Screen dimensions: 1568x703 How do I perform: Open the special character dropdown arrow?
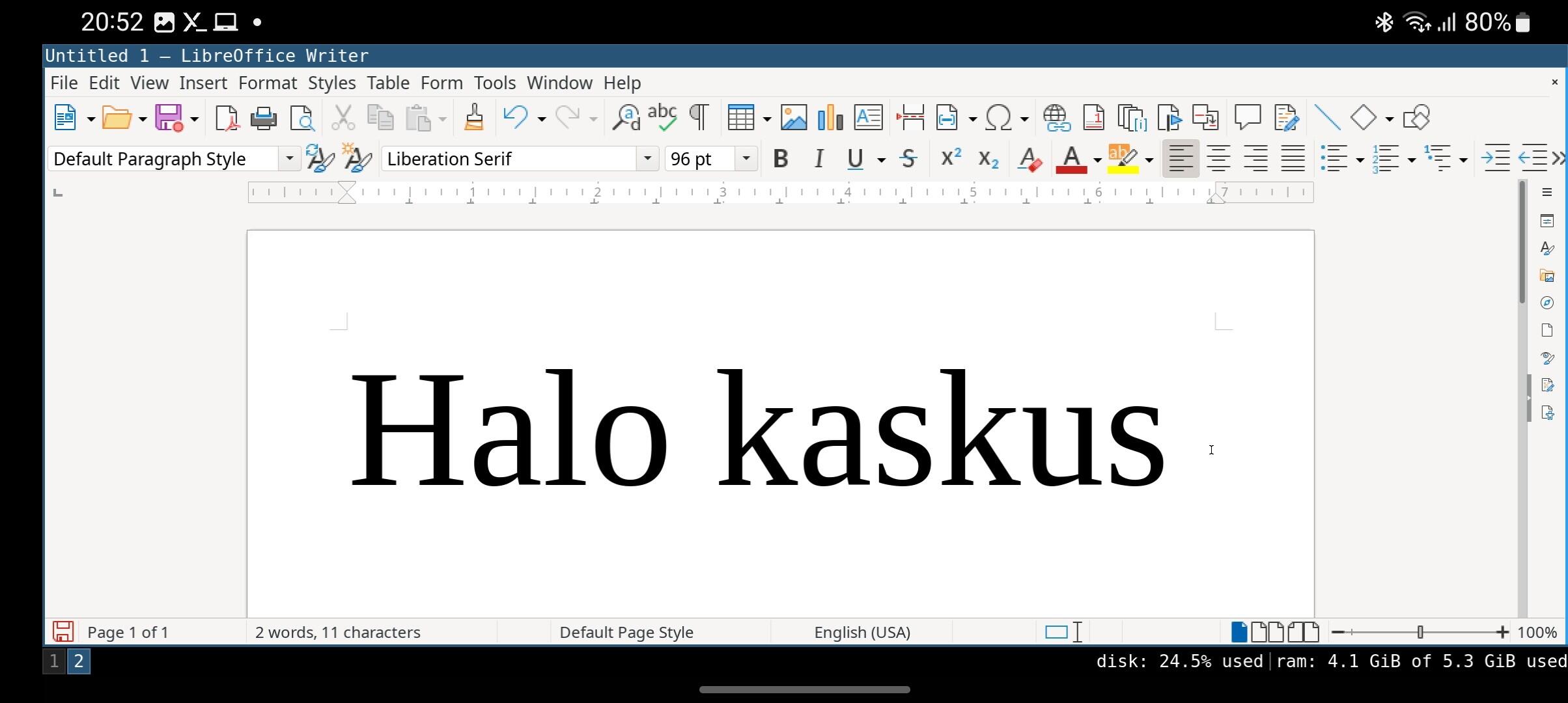click(x=1024, y=119)
